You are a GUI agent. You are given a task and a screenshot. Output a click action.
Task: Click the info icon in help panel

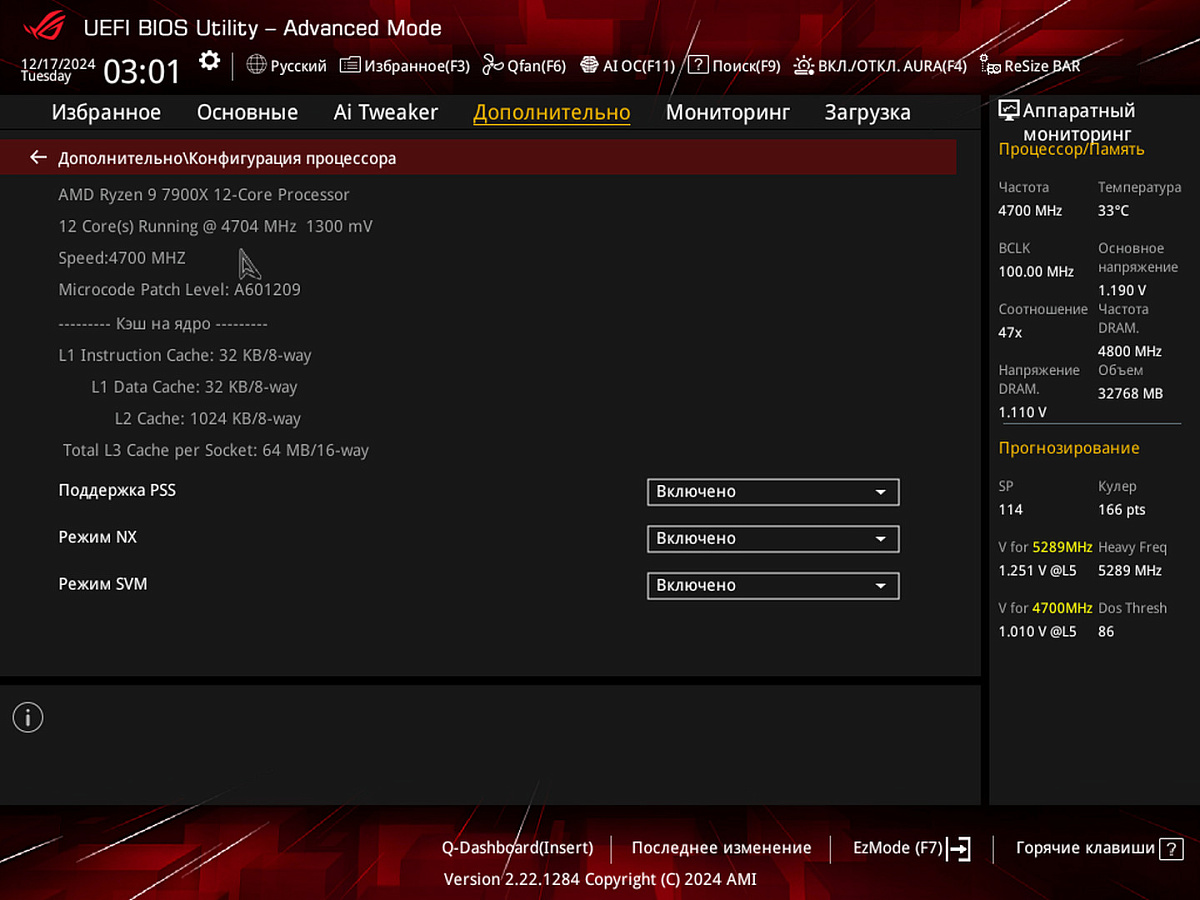tap(28, 716)
